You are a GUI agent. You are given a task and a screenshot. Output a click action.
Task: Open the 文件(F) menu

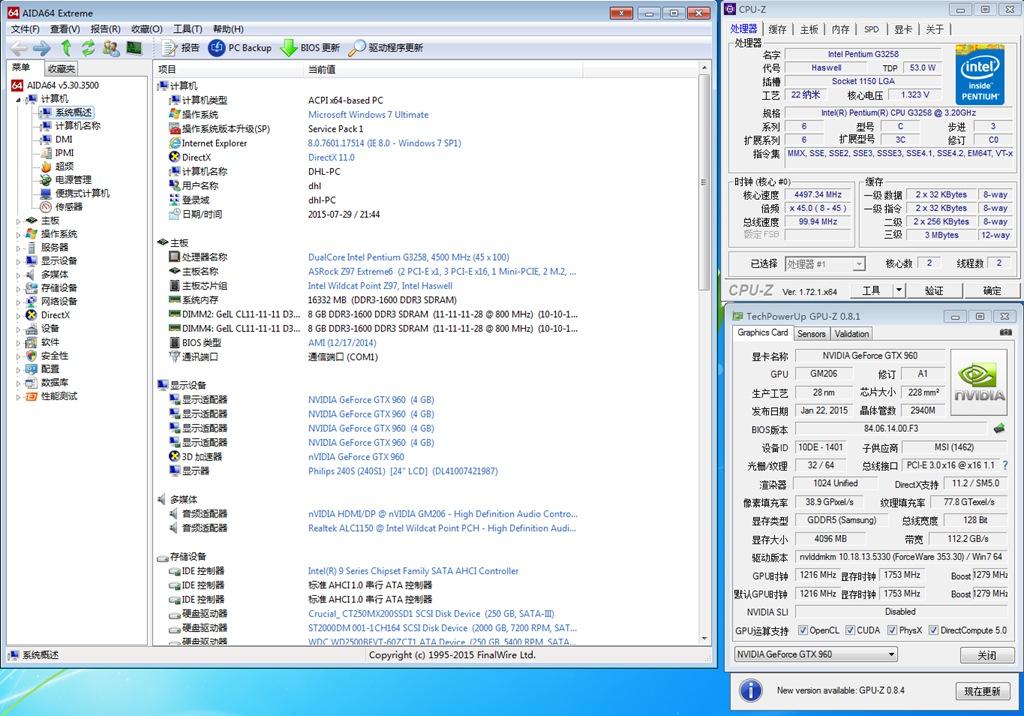(25, 29)
